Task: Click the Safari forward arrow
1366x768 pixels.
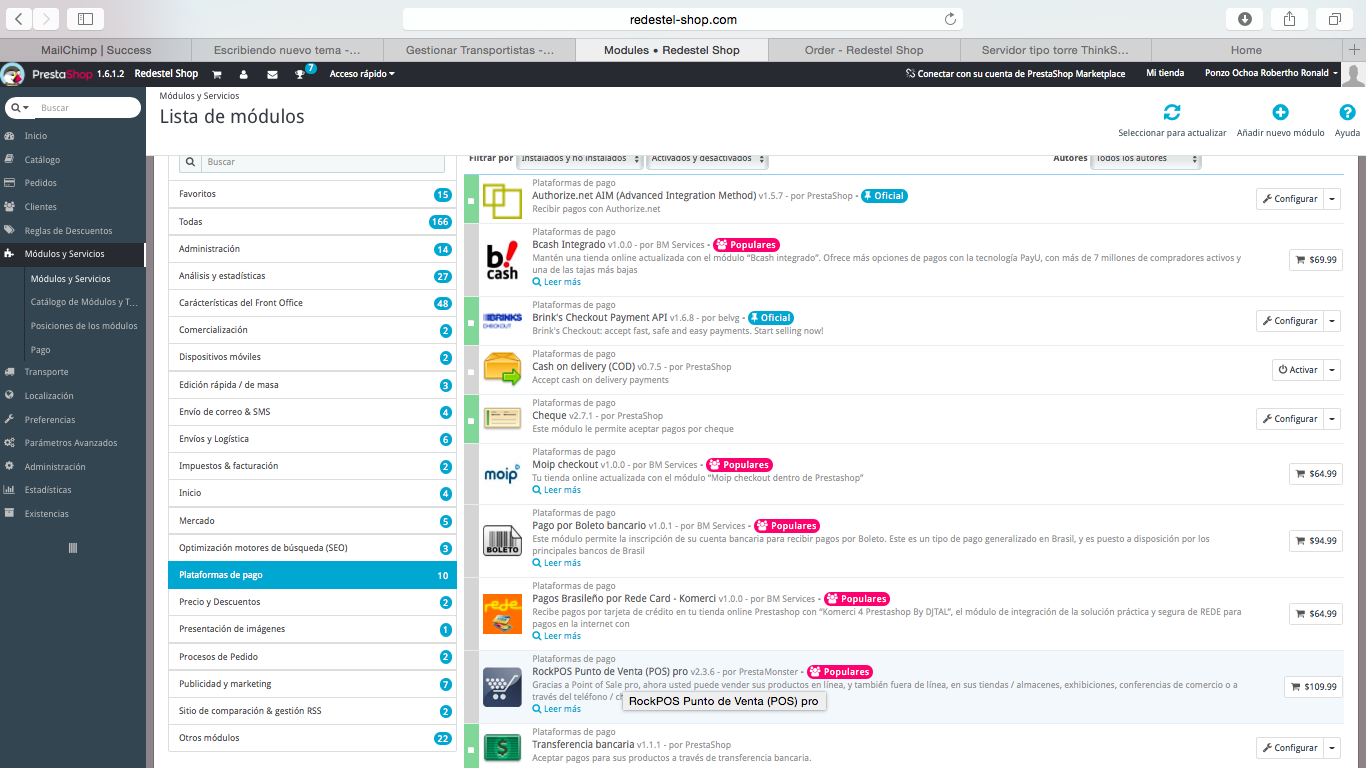Action: 46,19
